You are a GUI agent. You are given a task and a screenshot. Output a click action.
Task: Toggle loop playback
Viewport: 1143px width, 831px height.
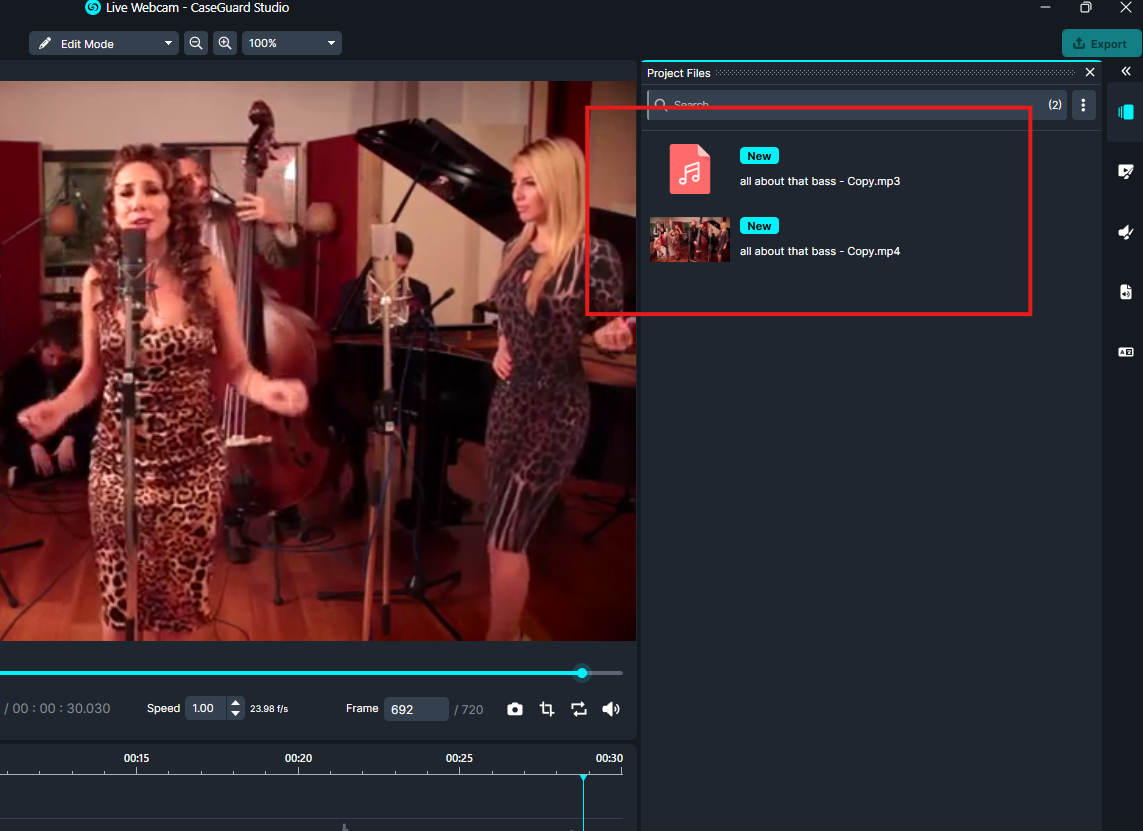tap(579, 709)
